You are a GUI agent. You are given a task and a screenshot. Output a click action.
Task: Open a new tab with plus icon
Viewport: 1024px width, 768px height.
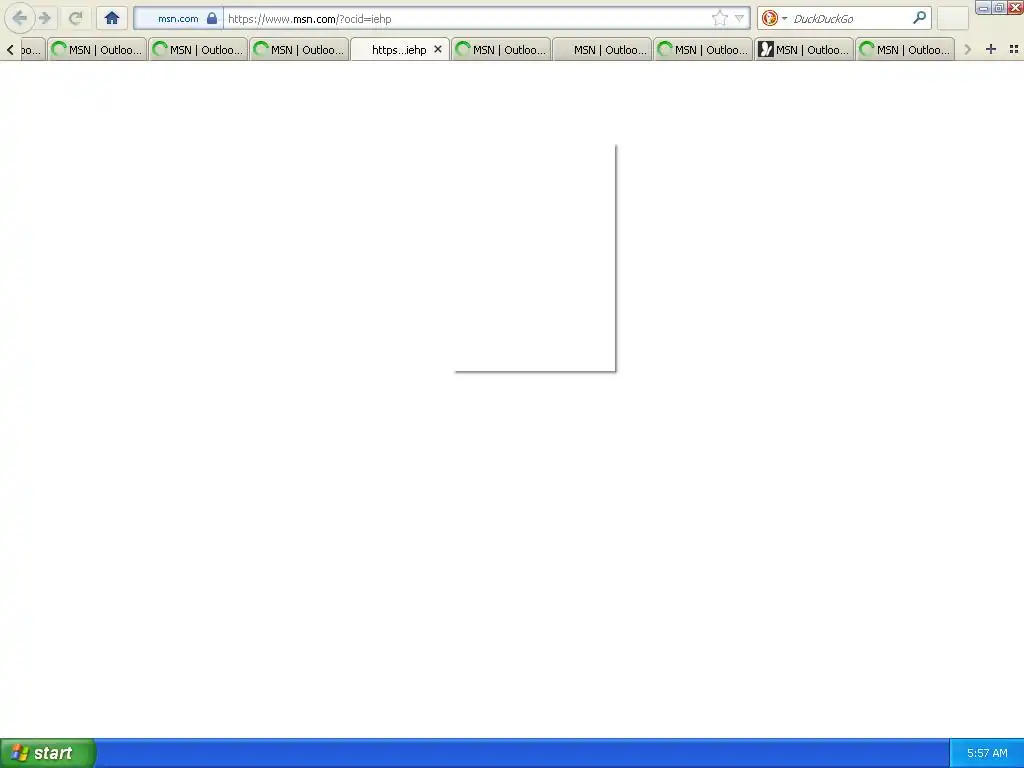[x=991, y=49]
